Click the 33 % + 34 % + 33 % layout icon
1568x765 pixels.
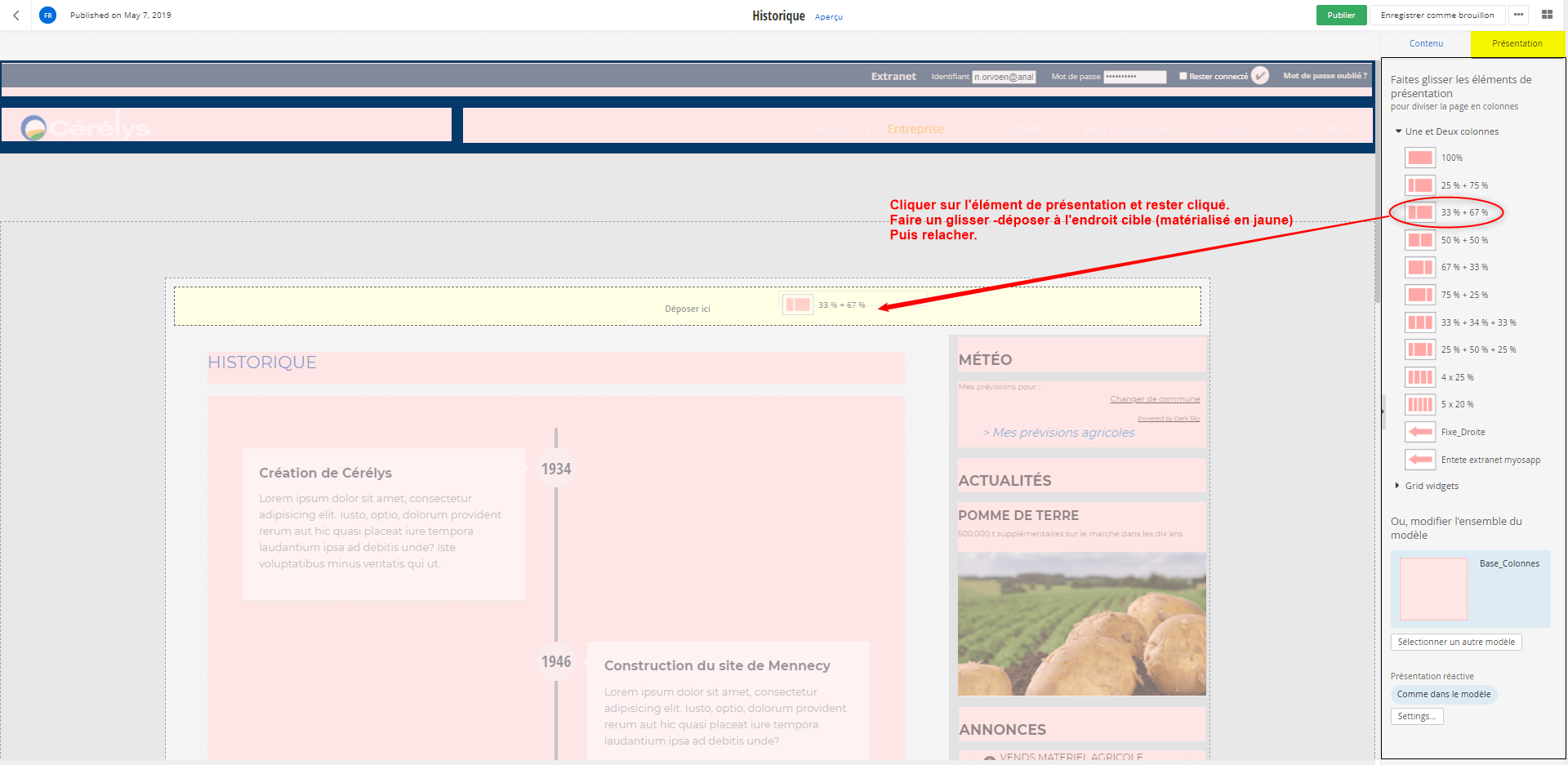coord(1420,322)
